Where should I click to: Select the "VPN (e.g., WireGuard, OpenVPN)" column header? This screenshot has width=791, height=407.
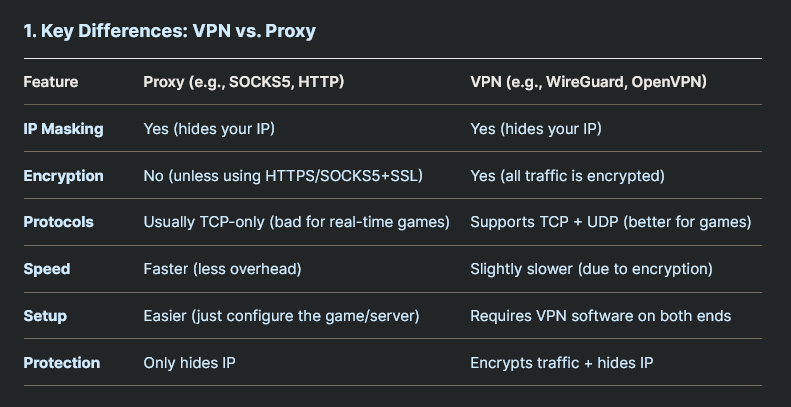pos(588,82)
